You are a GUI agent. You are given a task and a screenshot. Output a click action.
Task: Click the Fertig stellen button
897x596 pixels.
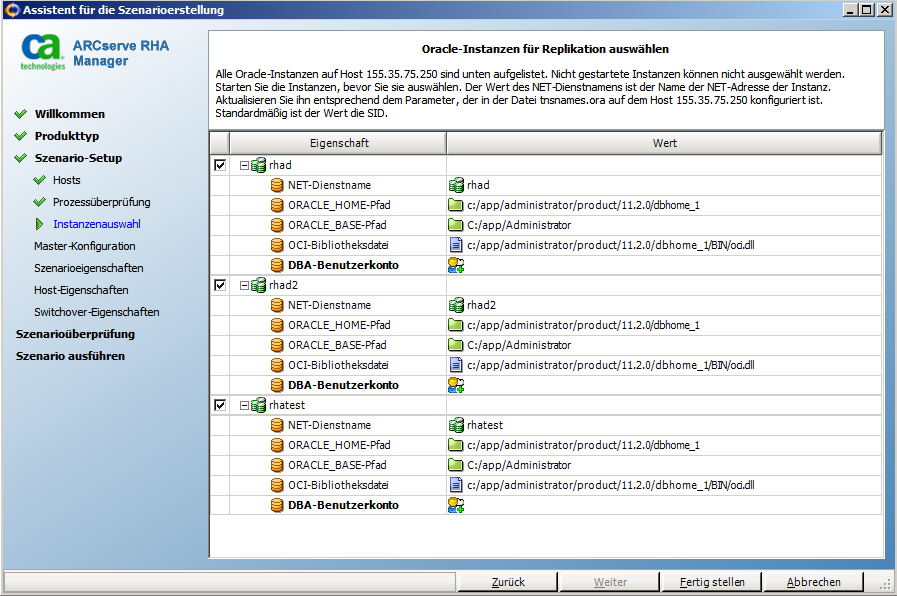coord(712,582)
